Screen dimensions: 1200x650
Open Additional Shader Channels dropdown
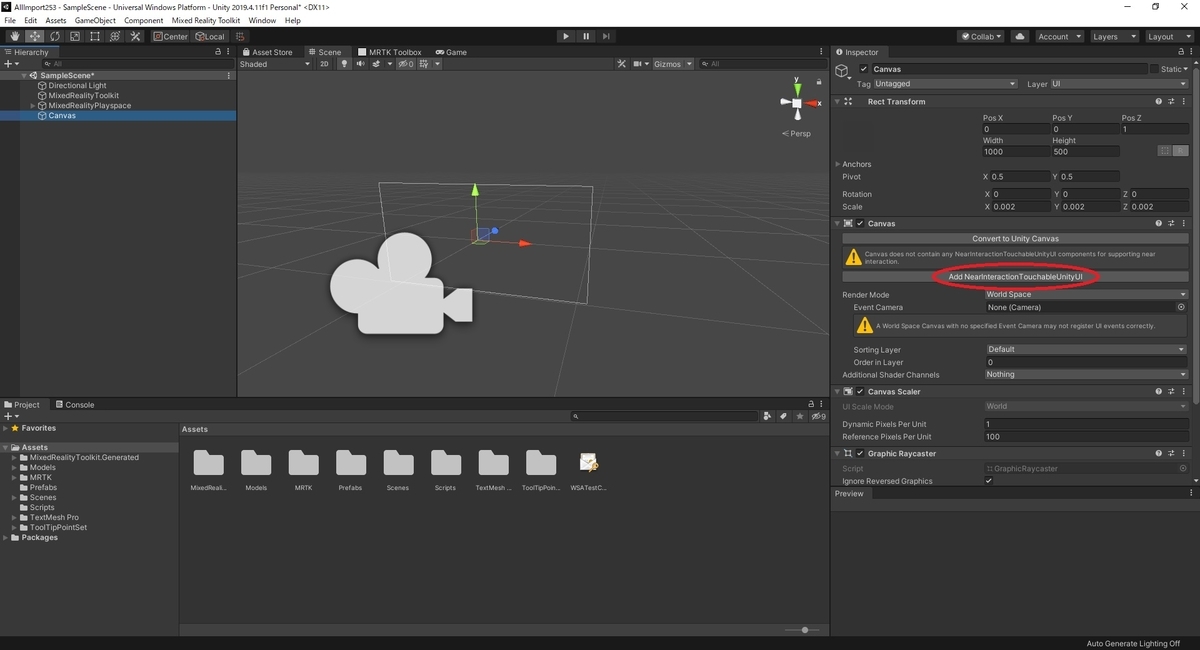1085,374
